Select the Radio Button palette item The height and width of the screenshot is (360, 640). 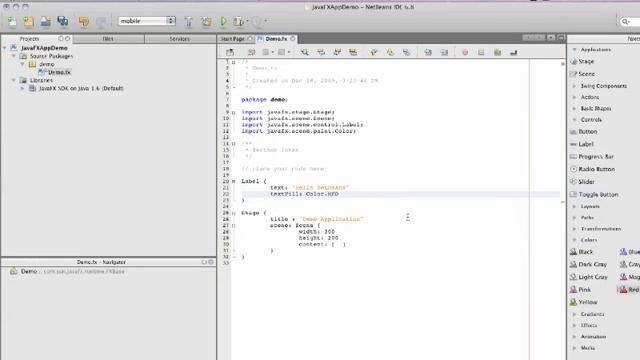coord(592,169)
